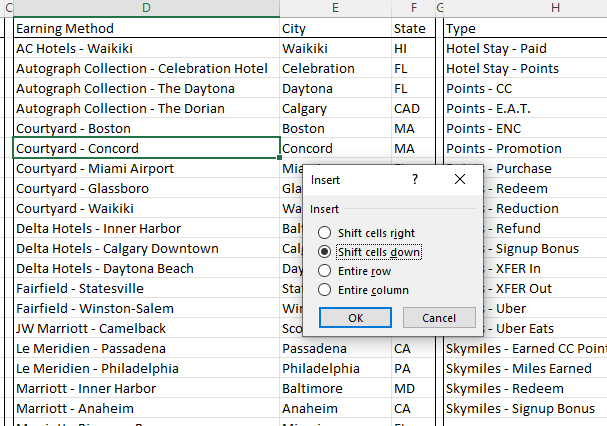Select column D header

coord(146,8)
